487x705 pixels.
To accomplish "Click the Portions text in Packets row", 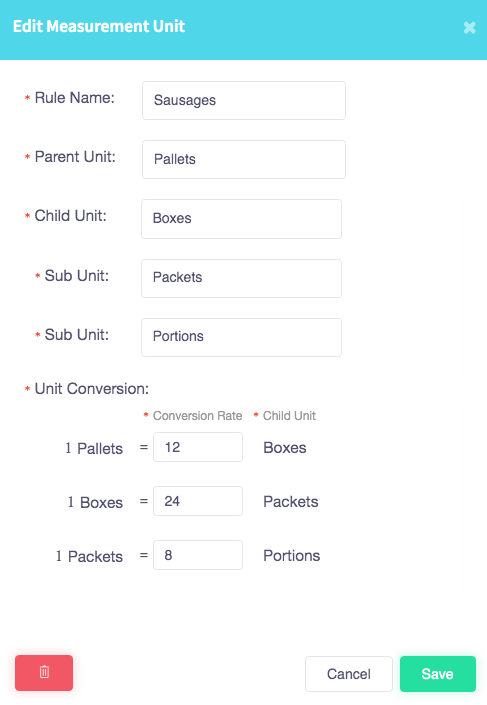I will pos(291,555).
